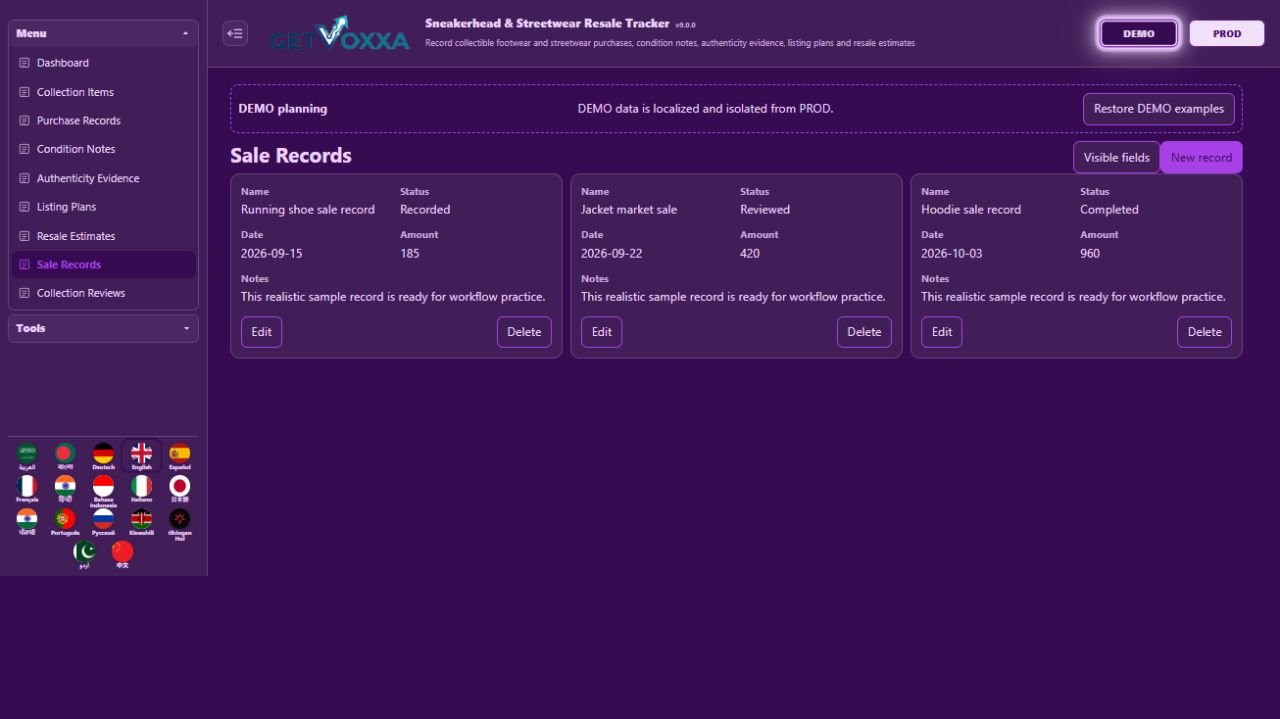This screenshot has height=719, width=1280.
Task: Open Resale Estimates page
Action: click(103, 236)
